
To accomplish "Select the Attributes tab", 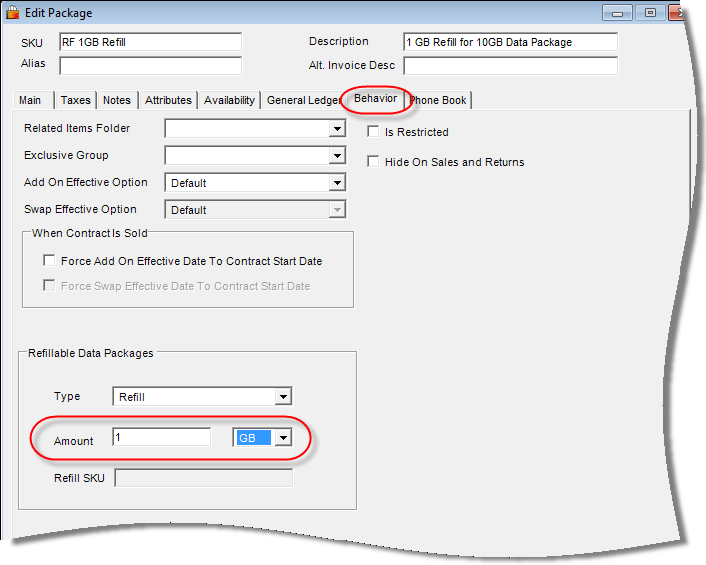I will (x=168, y=100).
